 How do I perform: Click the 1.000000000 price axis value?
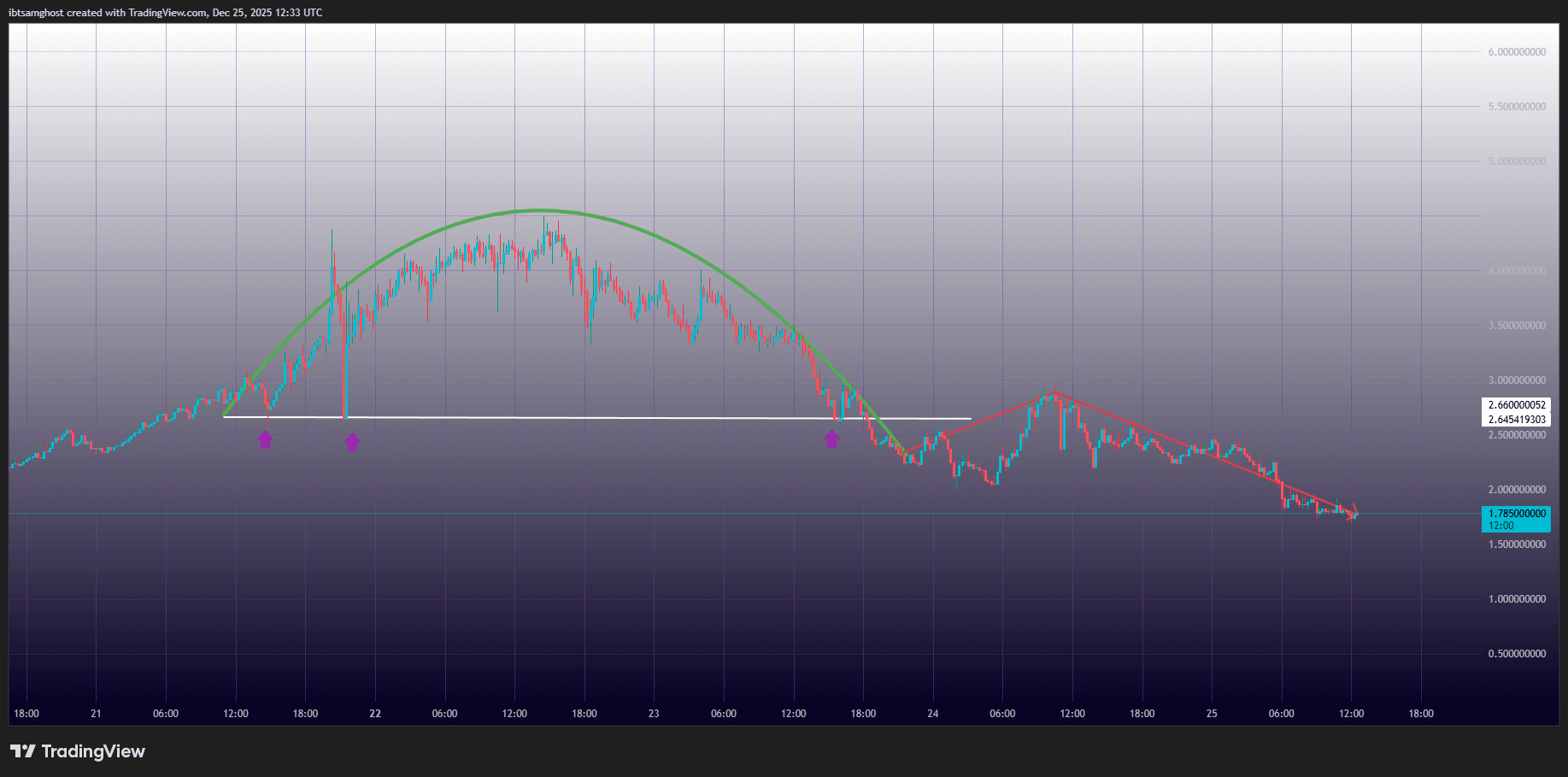[x=1517, y=599]
